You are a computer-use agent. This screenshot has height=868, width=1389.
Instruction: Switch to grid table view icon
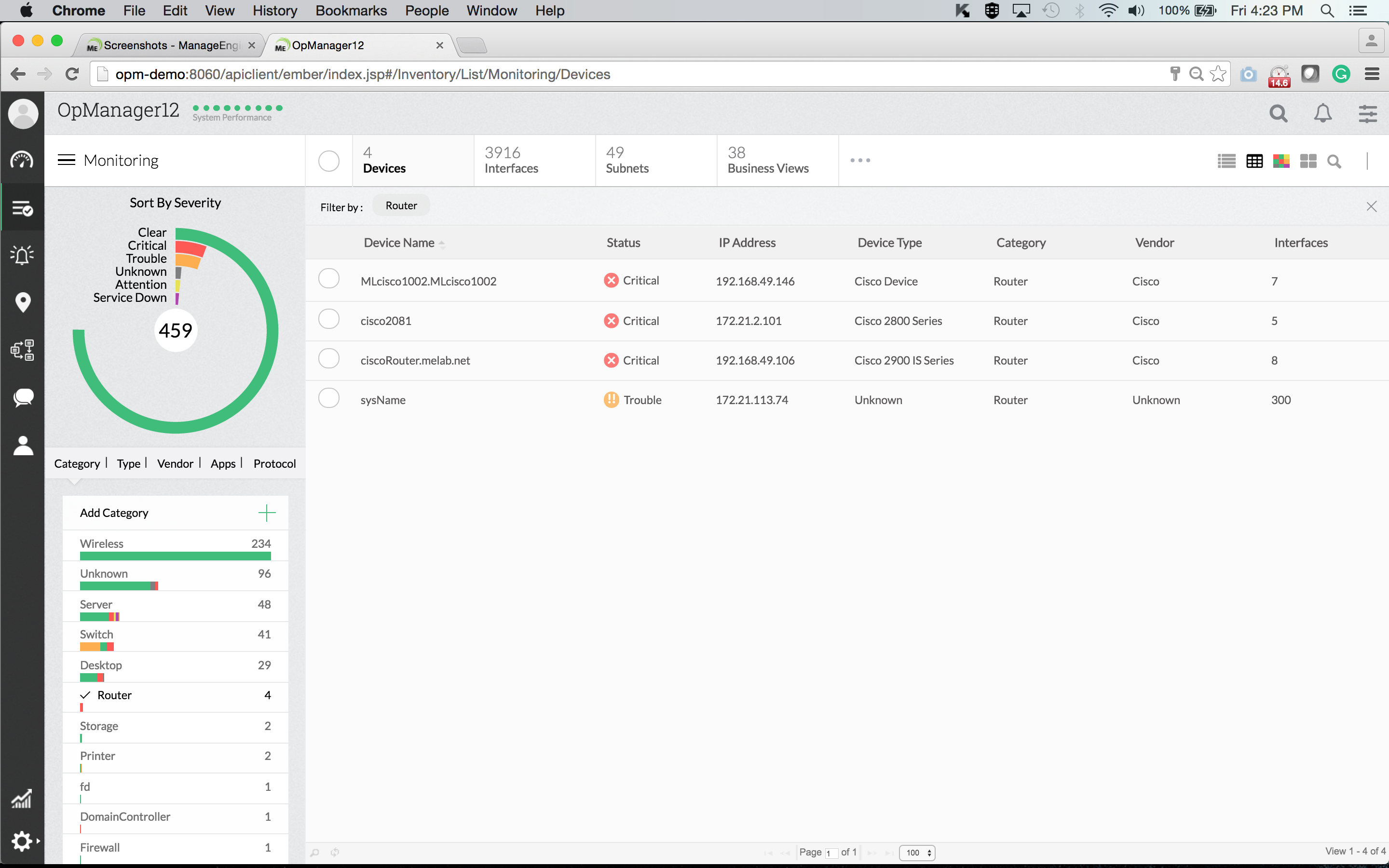(x=1254, y=162)
